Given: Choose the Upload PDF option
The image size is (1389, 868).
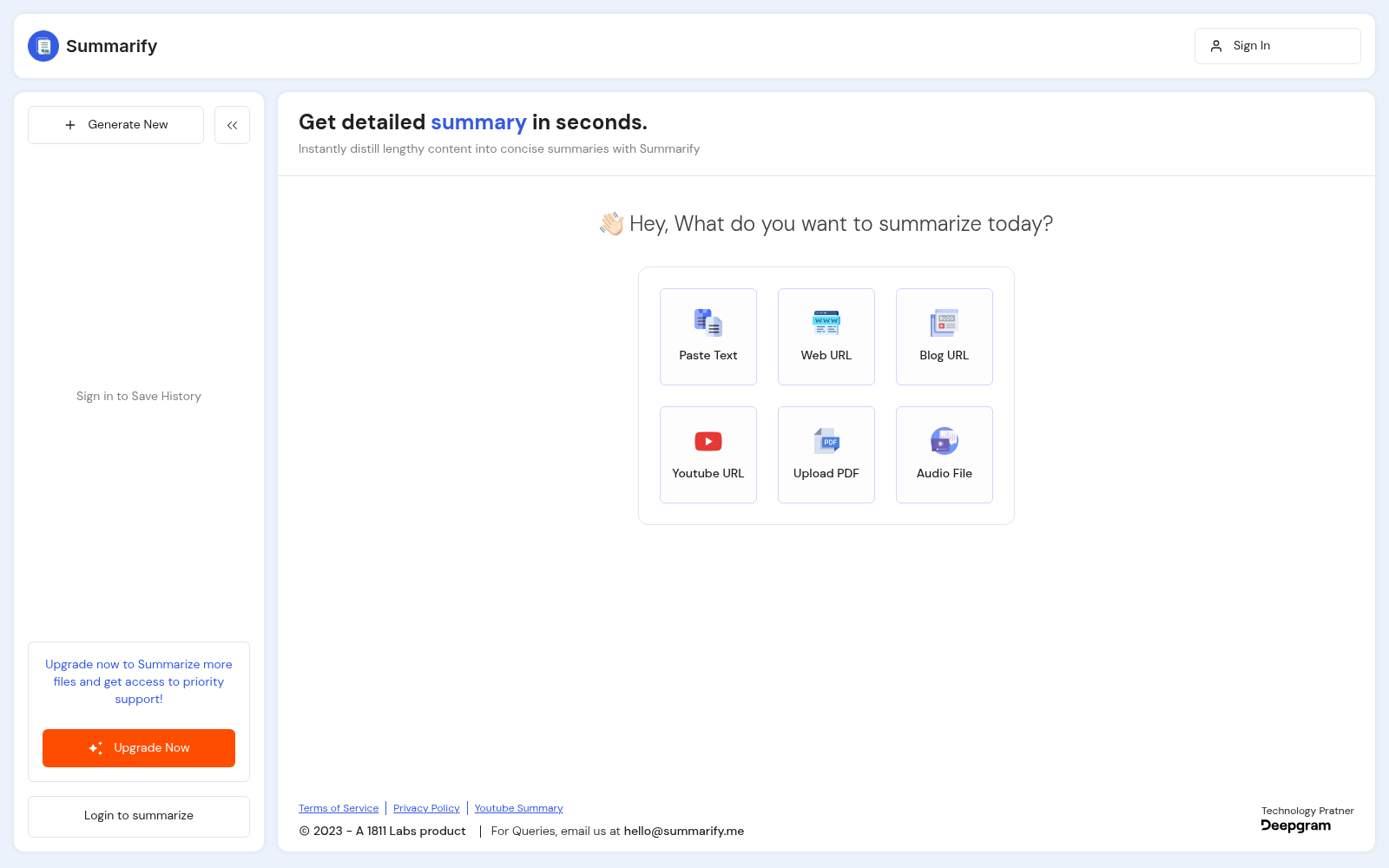Looking at the screenshot, I should coord(826,455).
